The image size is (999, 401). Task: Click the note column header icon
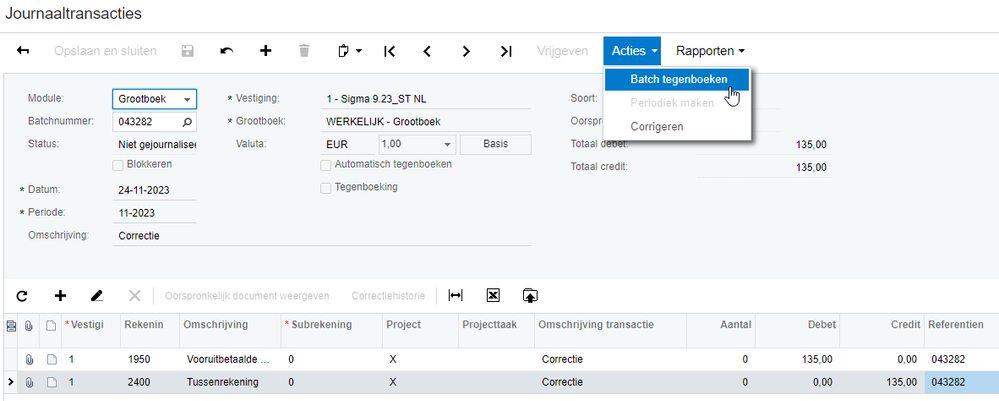point(52,325)
